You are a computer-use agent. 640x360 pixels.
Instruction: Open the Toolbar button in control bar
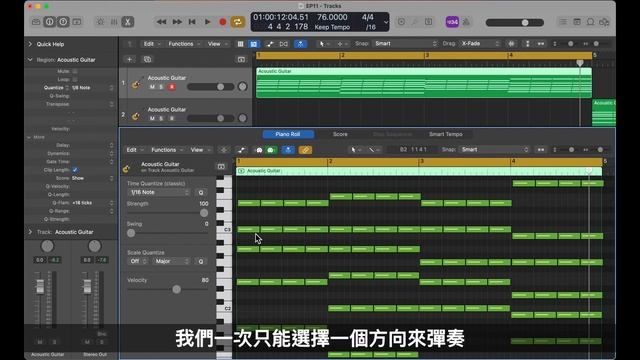[x=77, y=22]
